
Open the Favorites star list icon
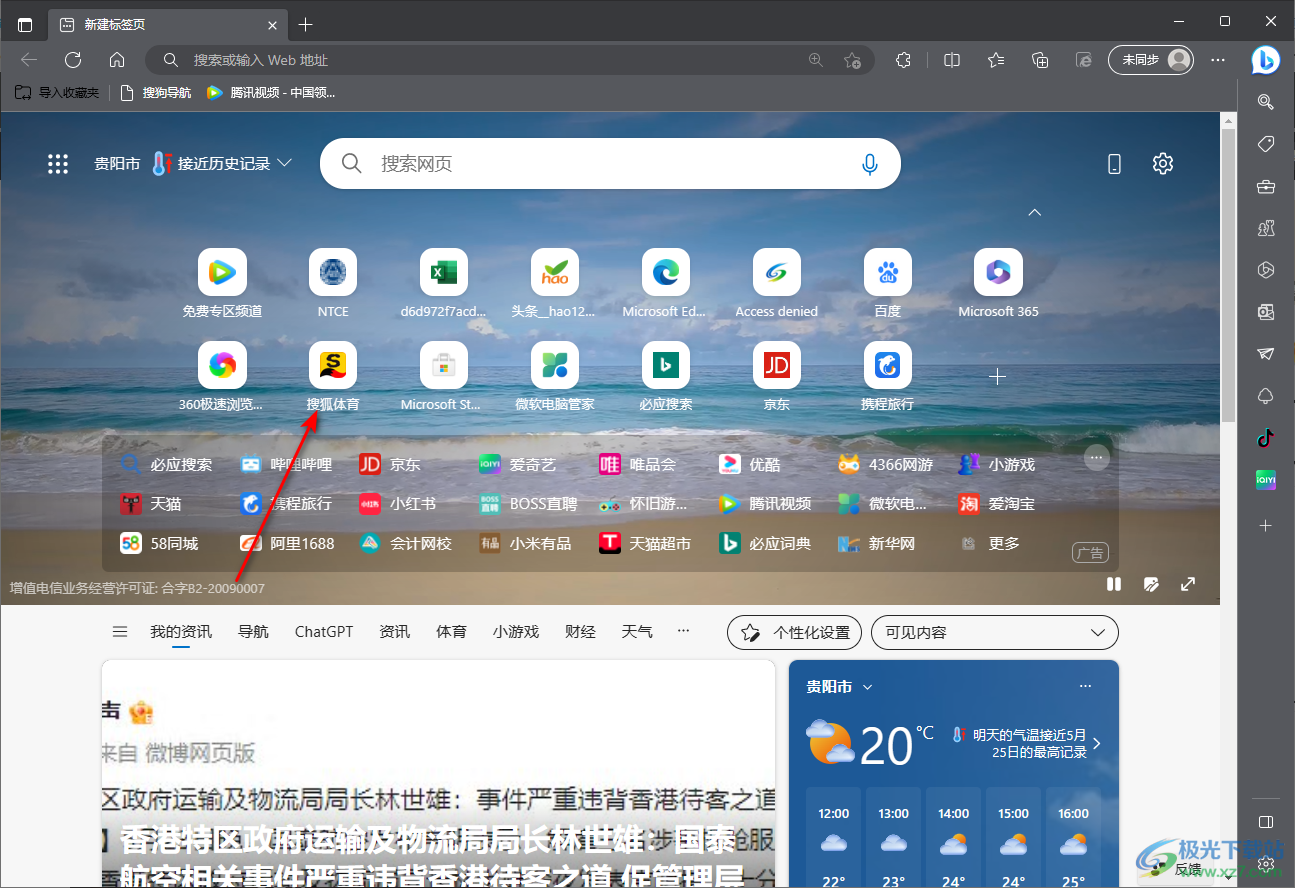tap(996, 60)
